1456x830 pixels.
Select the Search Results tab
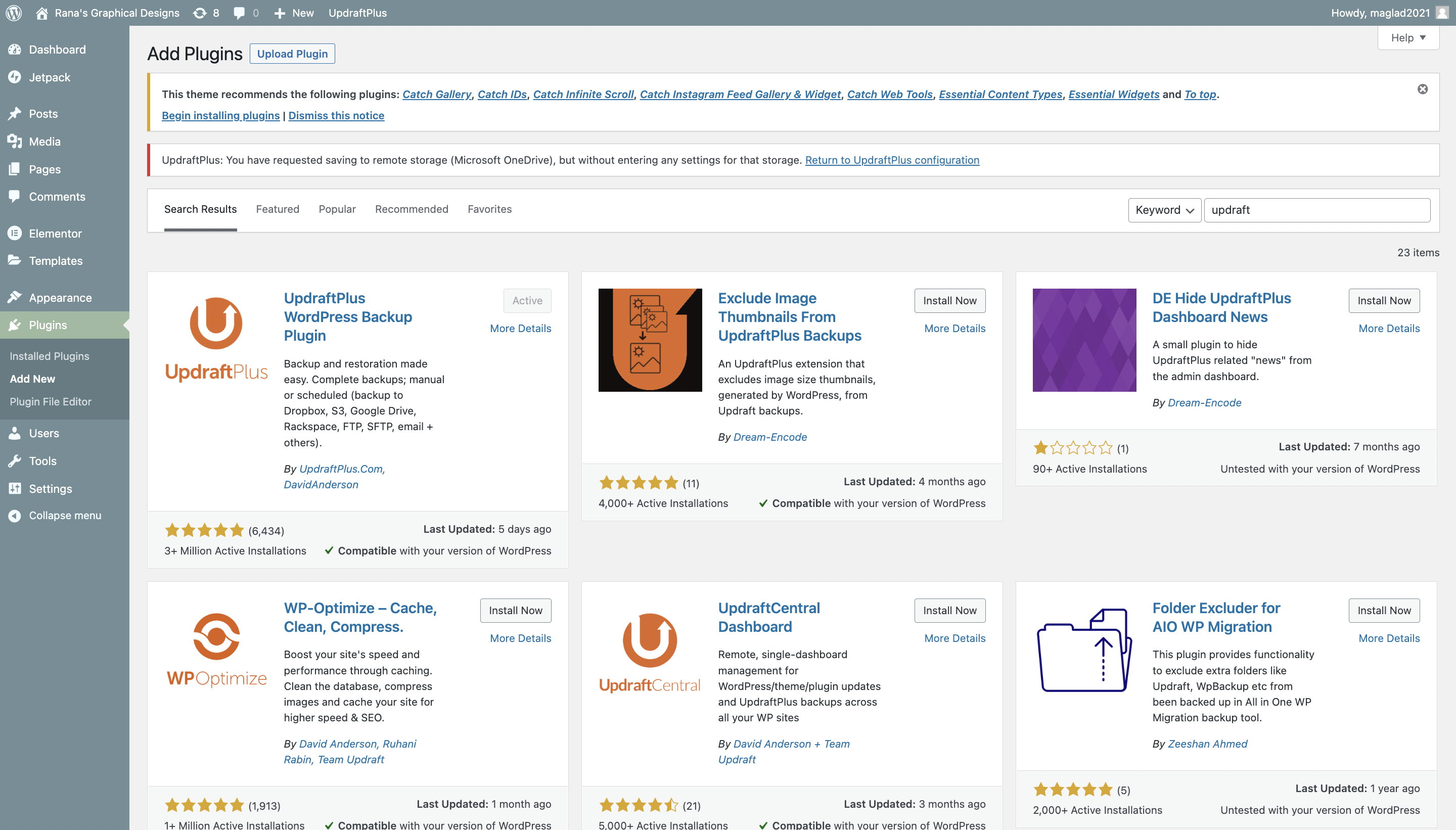(x=200, y=209)
